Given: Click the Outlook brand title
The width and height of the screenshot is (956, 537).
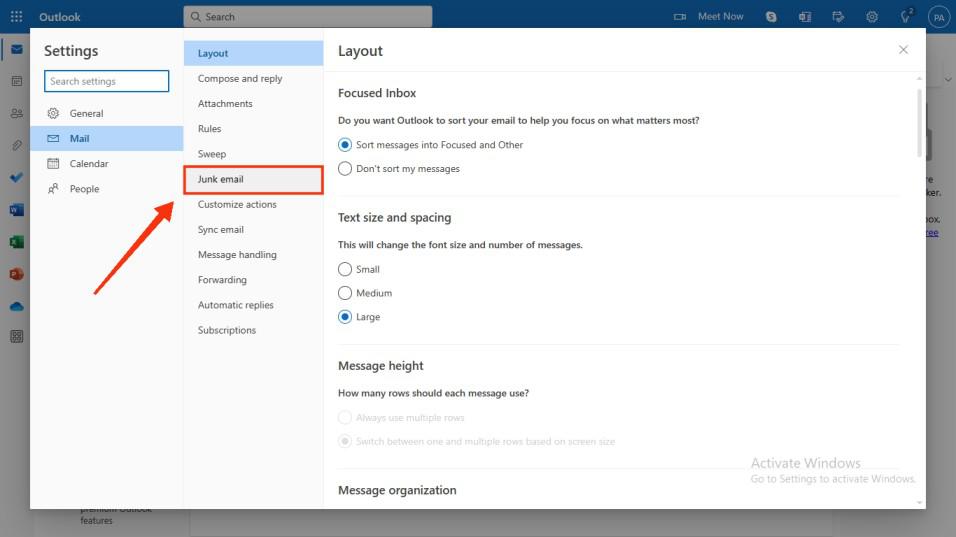Looking at the screenshot, I should 60,17.
